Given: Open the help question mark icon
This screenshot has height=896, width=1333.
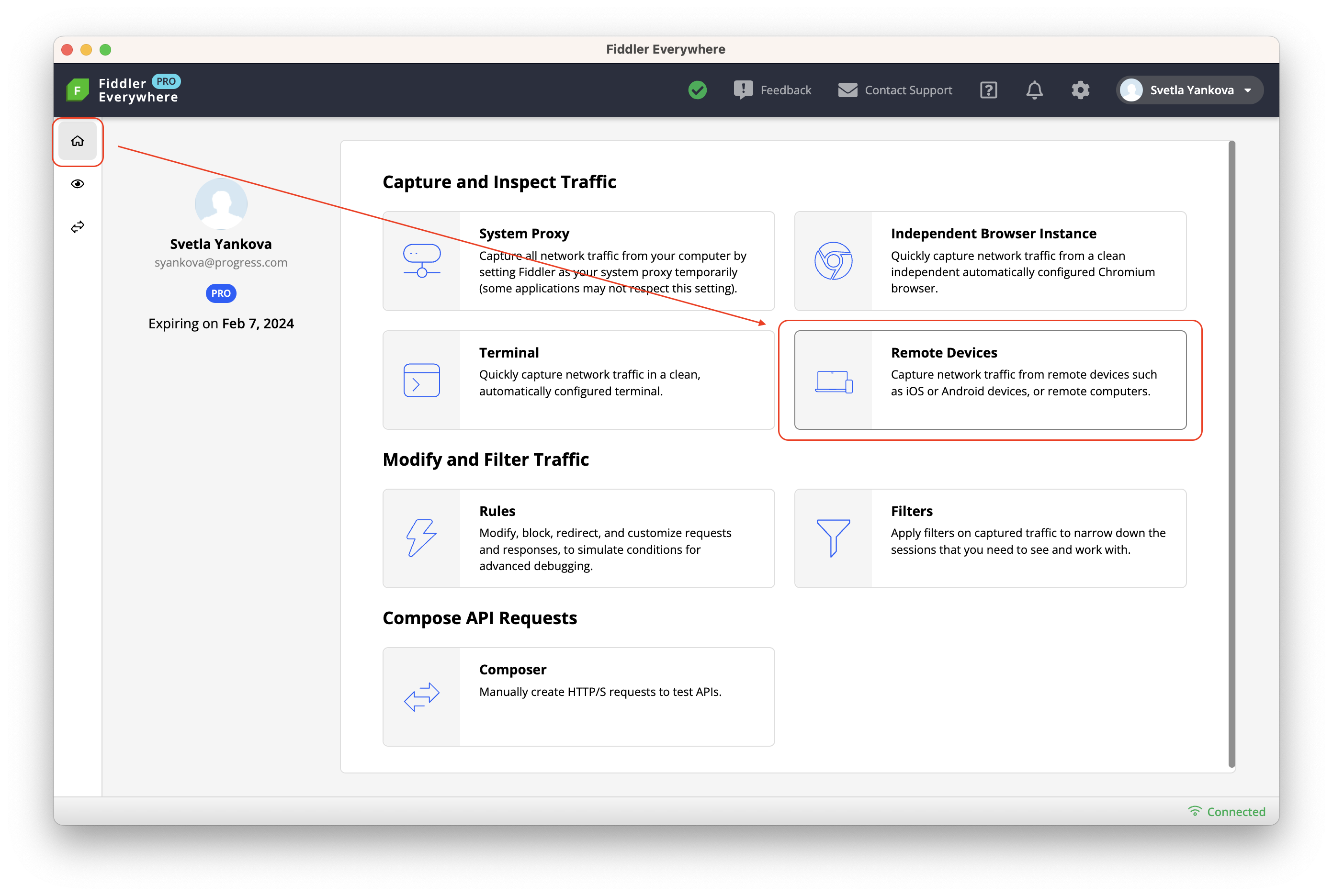Looking at the screenshot, I should 988,90.
